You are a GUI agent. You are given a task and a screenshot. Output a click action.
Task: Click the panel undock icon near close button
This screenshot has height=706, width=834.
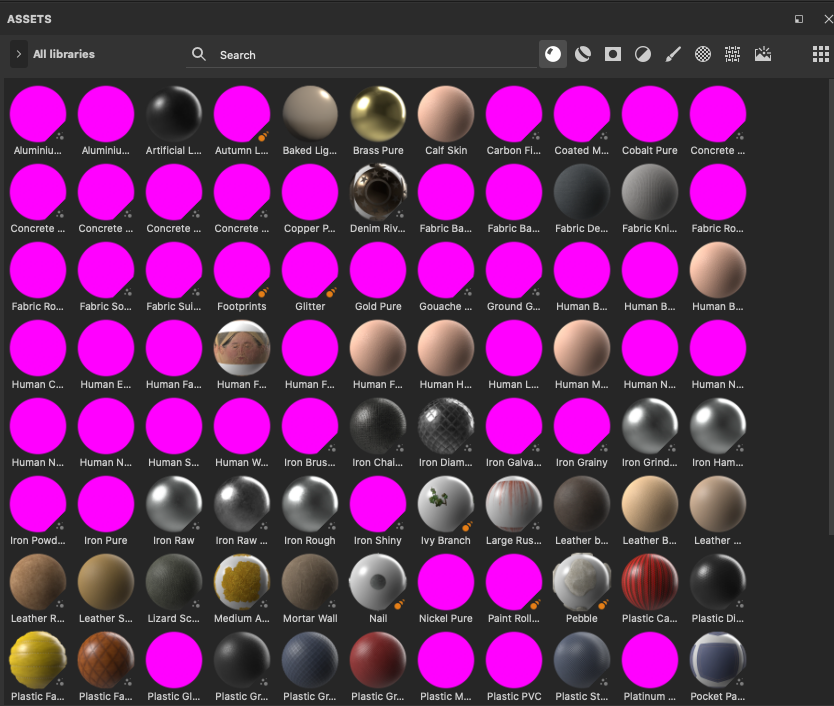(x=798, y=18)
